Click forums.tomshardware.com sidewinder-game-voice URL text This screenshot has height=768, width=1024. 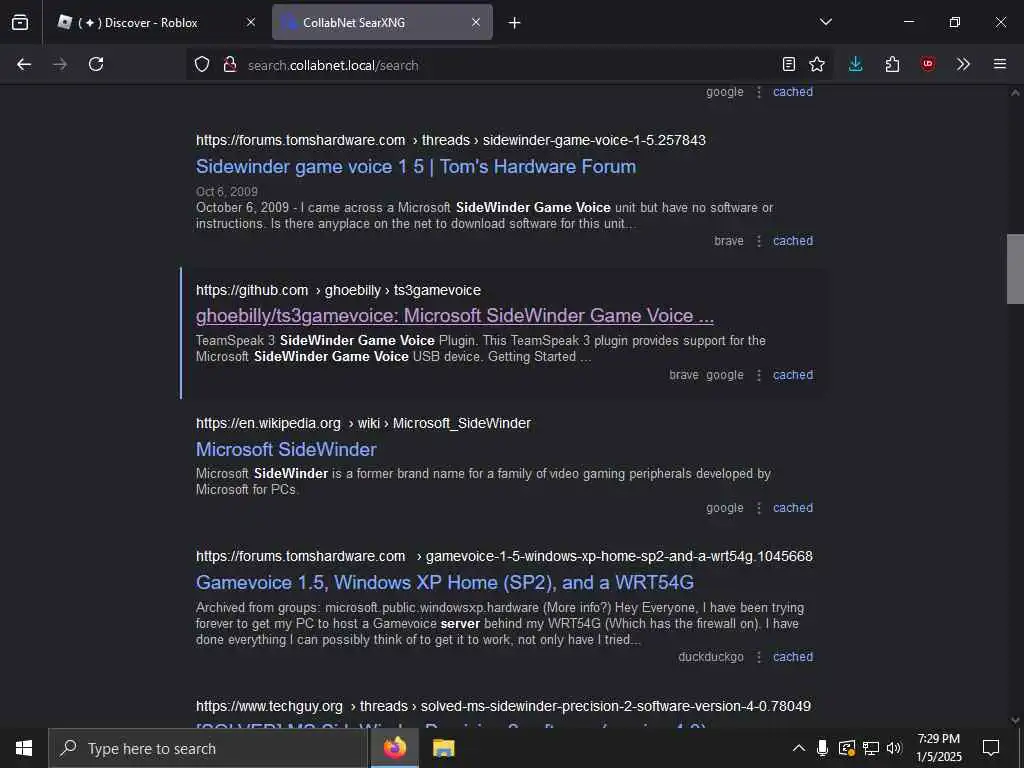[451, 140]
